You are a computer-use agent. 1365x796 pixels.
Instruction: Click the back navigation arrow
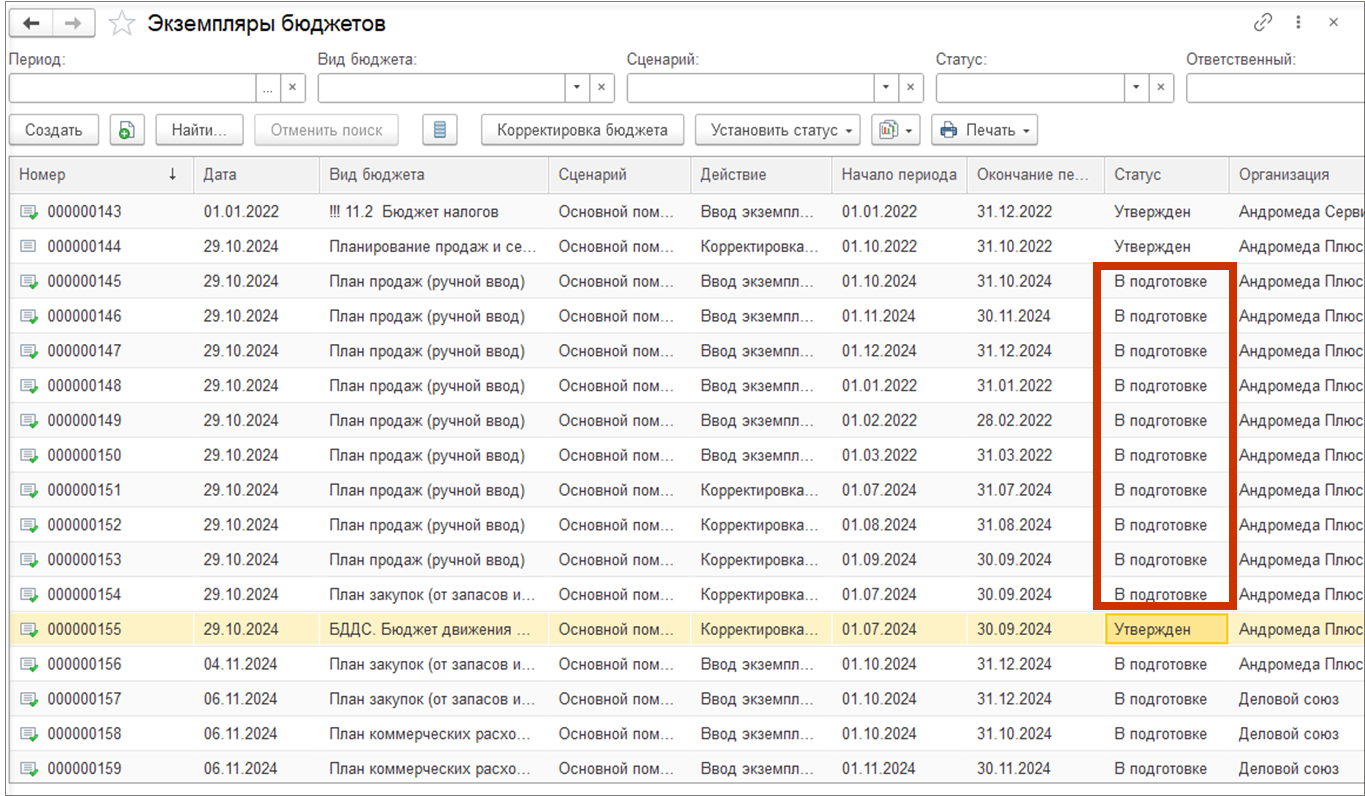pyautogui.click(x=30, y=24)
